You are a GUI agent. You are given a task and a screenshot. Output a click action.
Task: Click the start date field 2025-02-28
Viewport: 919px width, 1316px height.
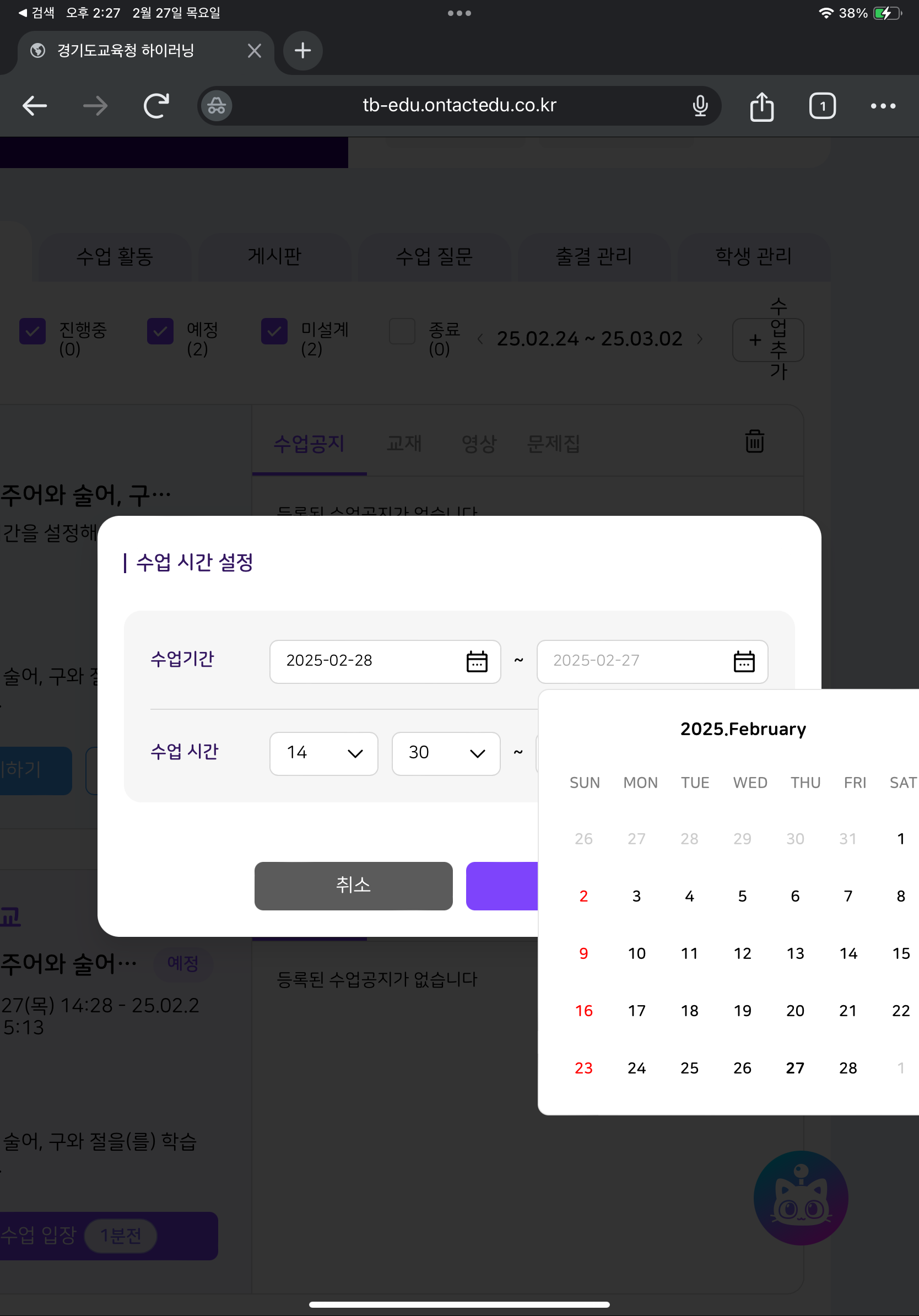click(x=367, y=661)
